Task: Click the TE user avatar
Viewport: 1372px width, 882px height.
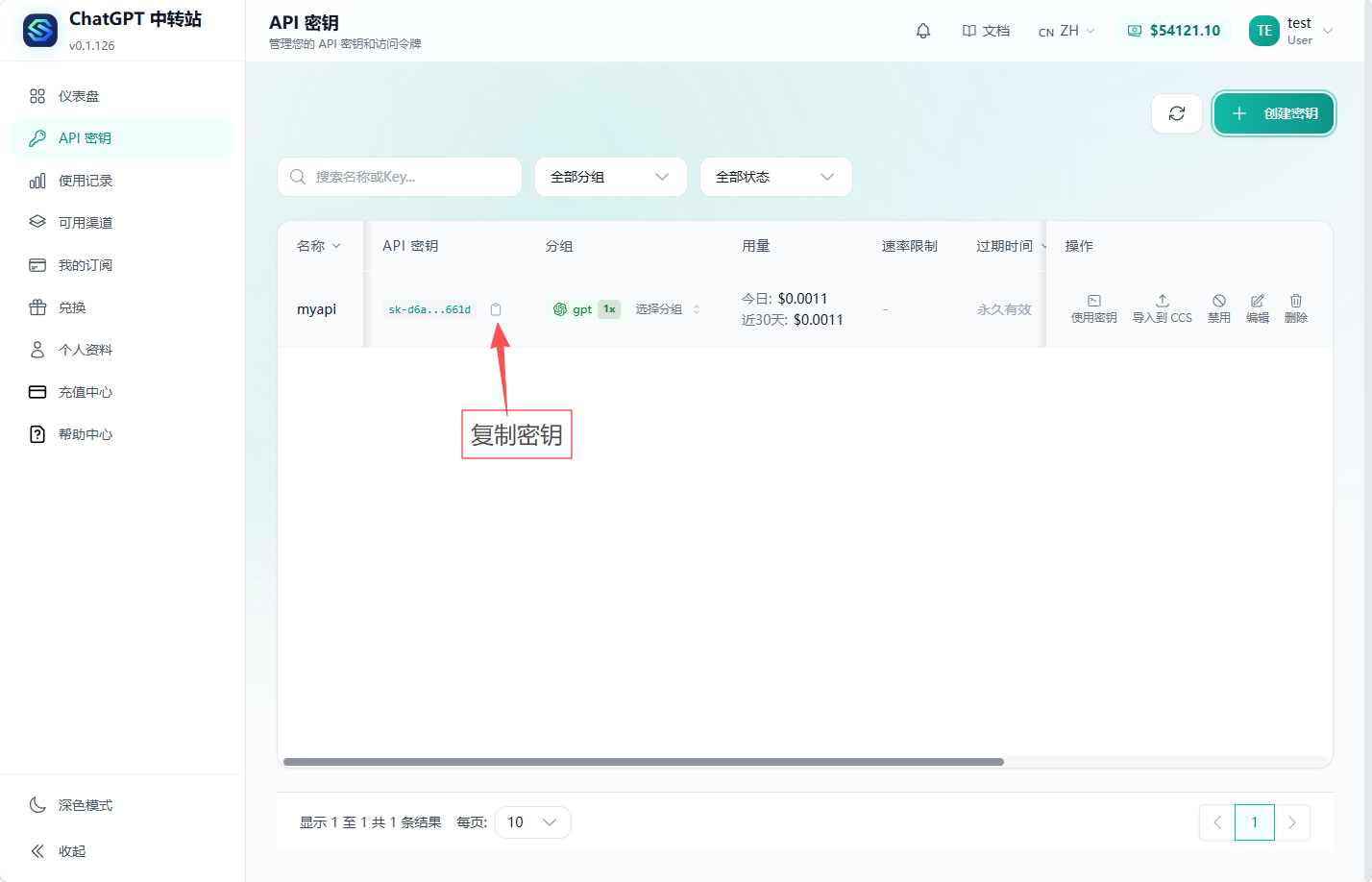Action: tap(1264, 31)
